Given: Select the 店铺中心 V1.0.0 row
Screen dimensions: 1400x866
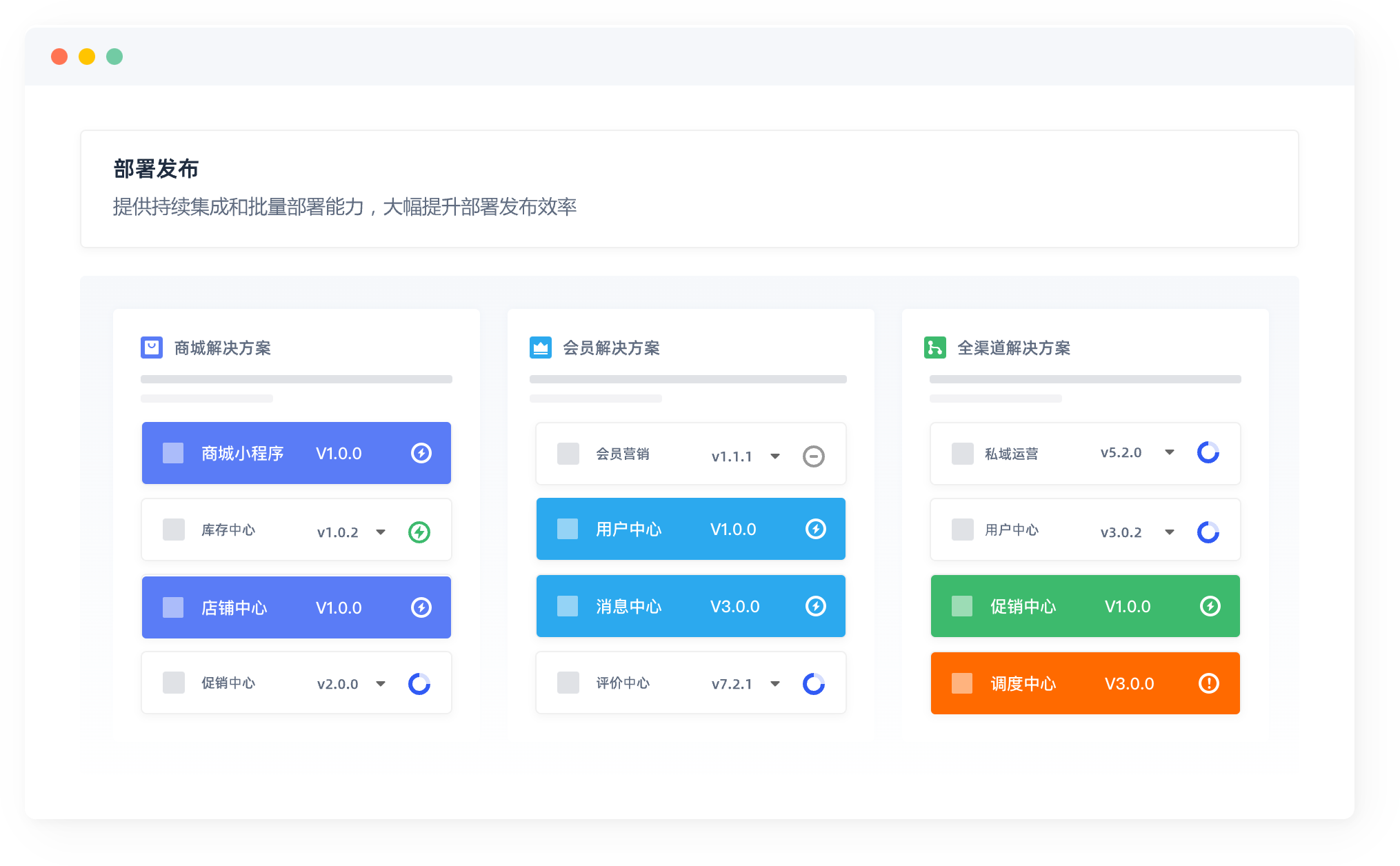Looking at the screenshot, I should point(295,607).
